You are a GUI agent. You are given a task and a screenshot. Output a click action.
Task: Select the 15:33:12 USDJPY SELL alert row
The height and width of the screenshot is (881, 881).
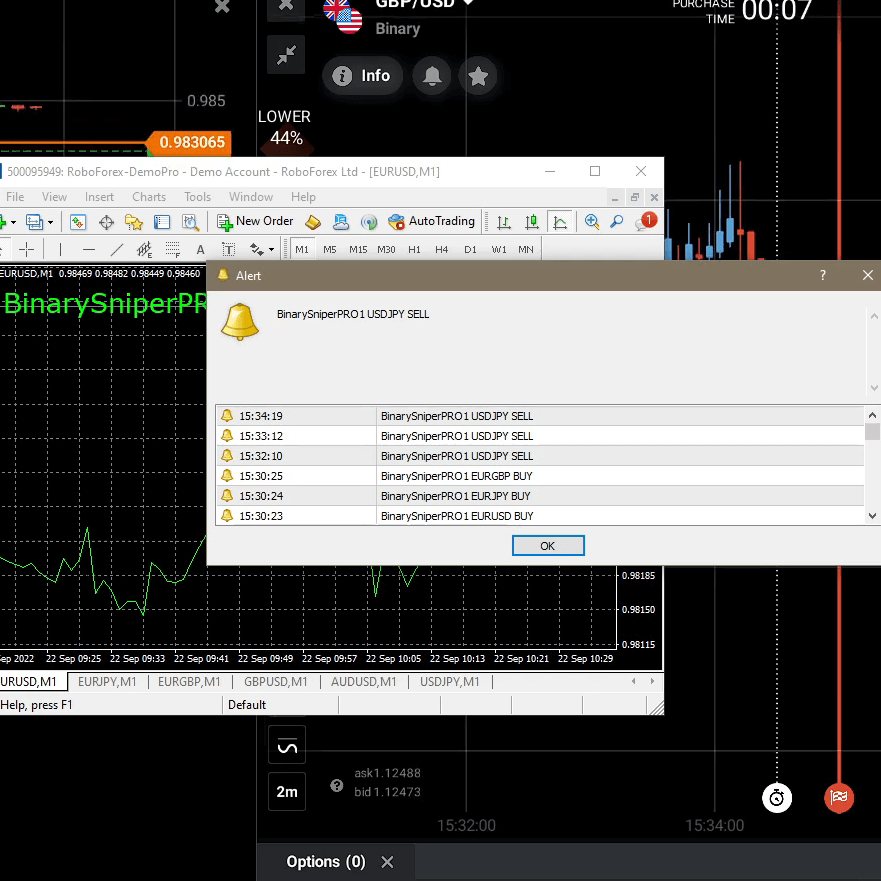540,436
